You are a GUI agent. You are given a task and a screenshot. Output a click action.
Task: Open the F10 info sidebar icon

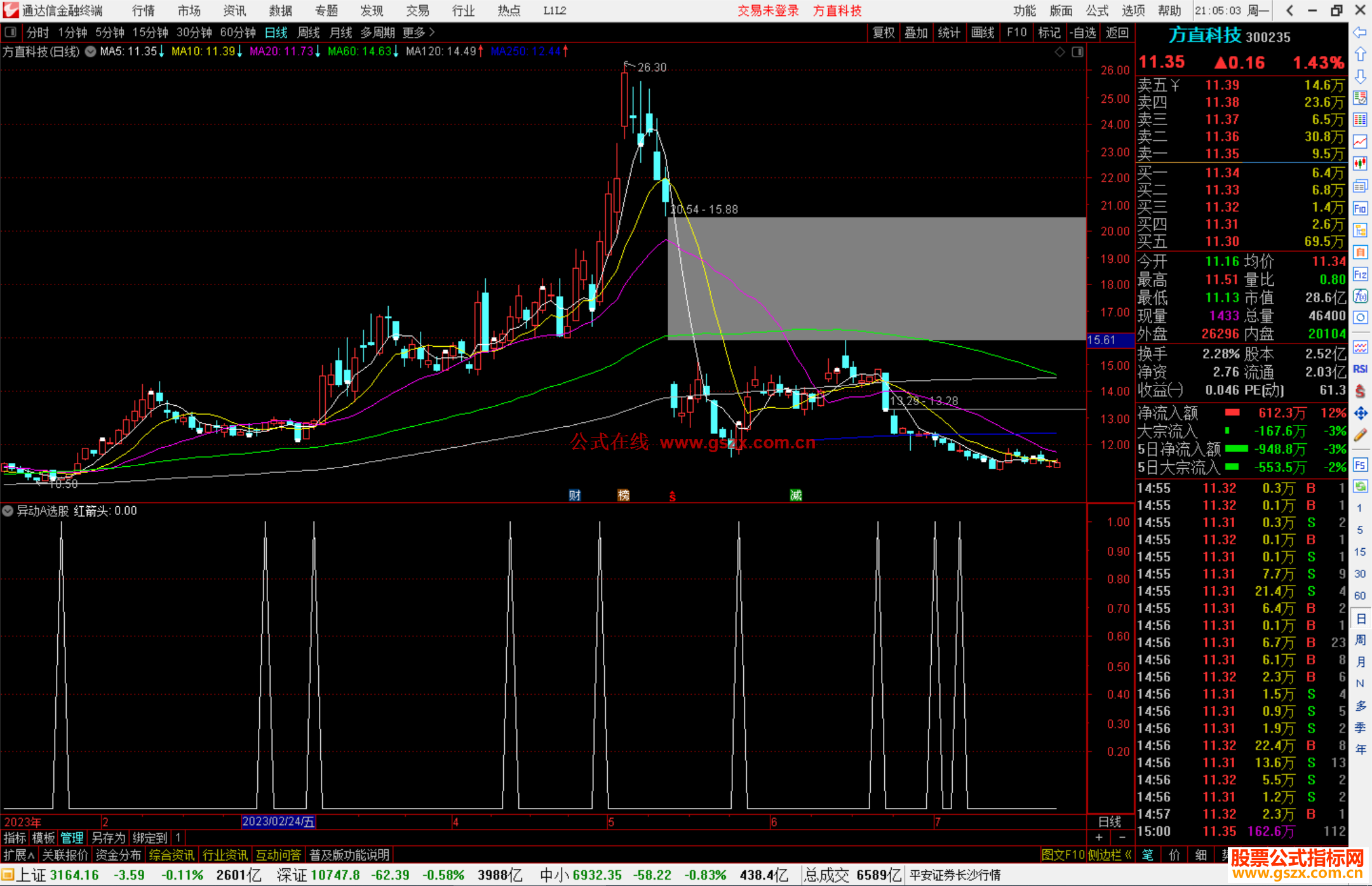click(1360, 209)
